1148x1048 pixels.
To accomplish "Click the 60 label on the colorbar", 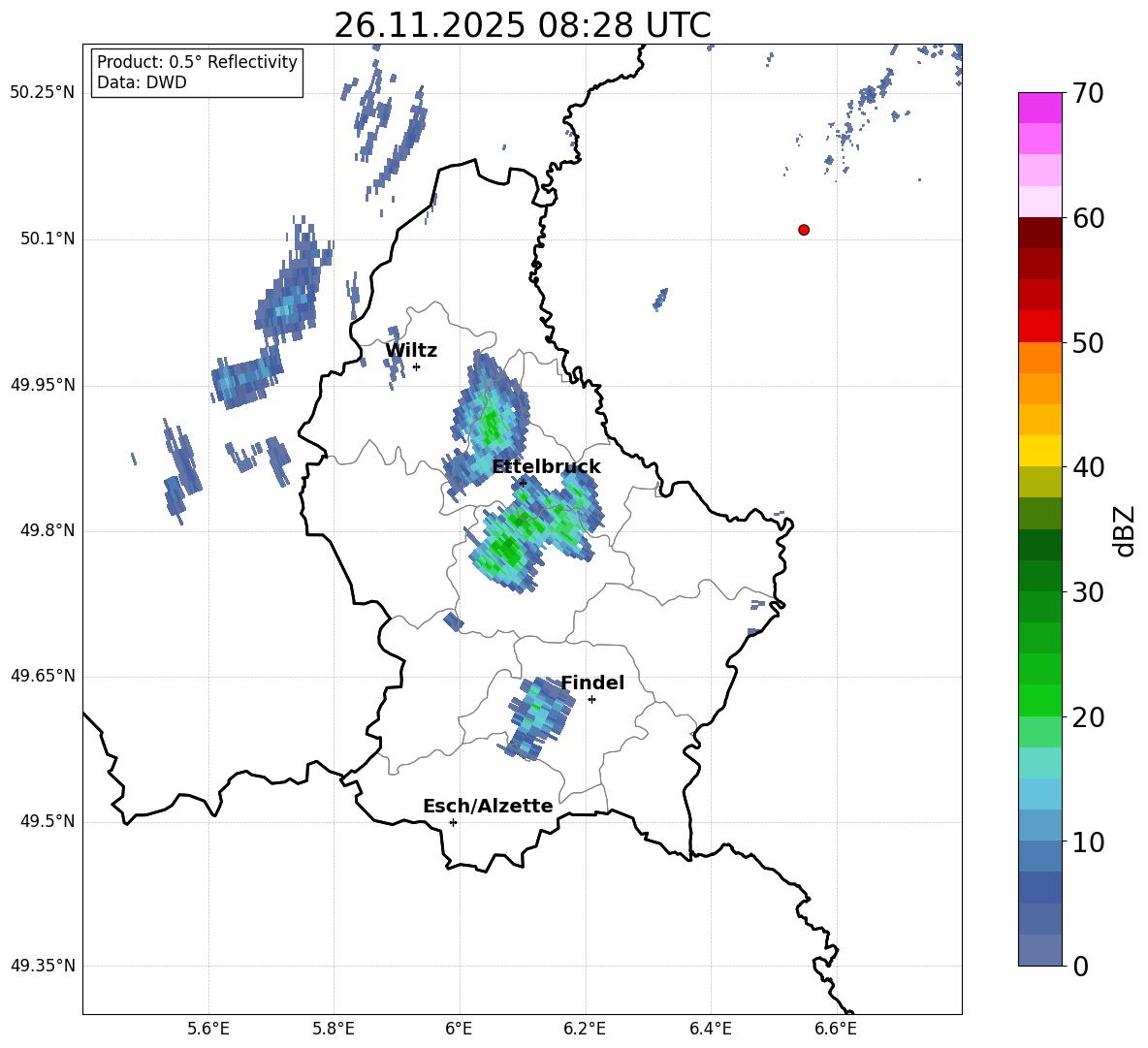I will 1088,218.
